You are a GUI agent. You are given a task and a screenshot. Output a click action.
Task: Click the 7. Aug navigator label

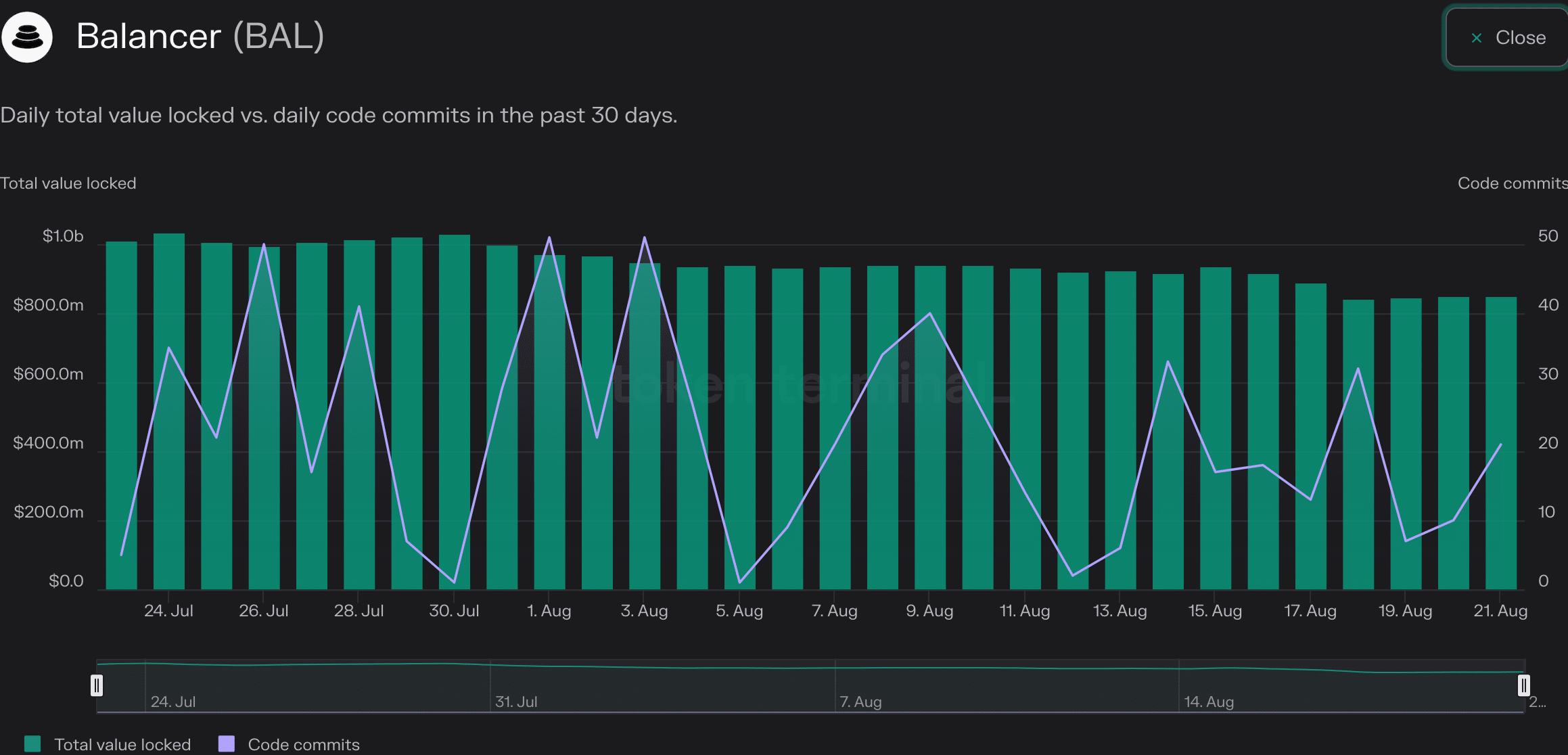click(860, 702)
